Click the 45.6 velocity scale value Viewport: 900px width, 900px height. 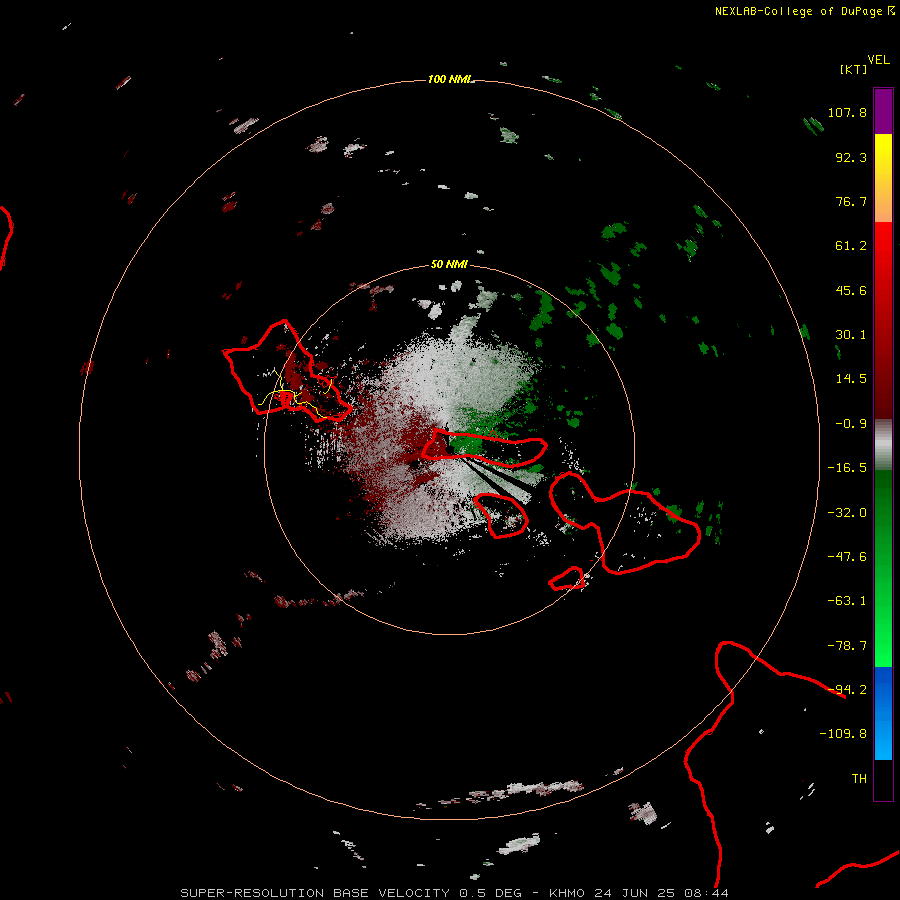coord(851,290)
